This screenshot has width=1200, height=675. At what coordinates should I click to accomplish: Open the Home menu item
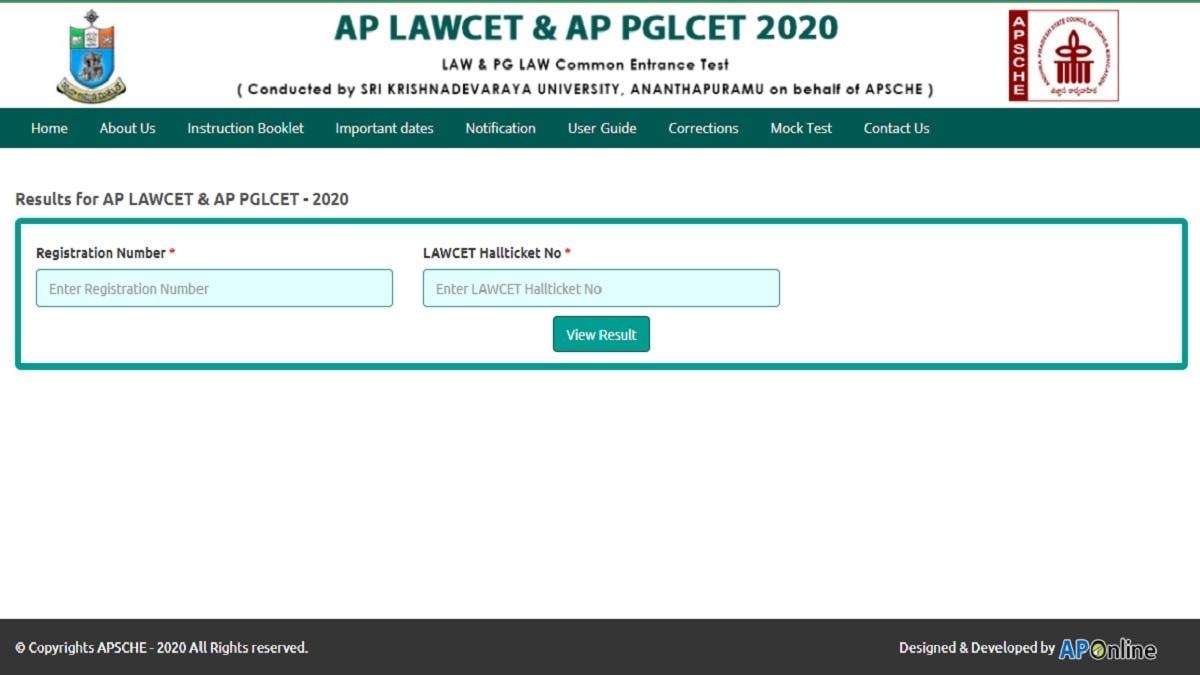[x=48, y=128]
